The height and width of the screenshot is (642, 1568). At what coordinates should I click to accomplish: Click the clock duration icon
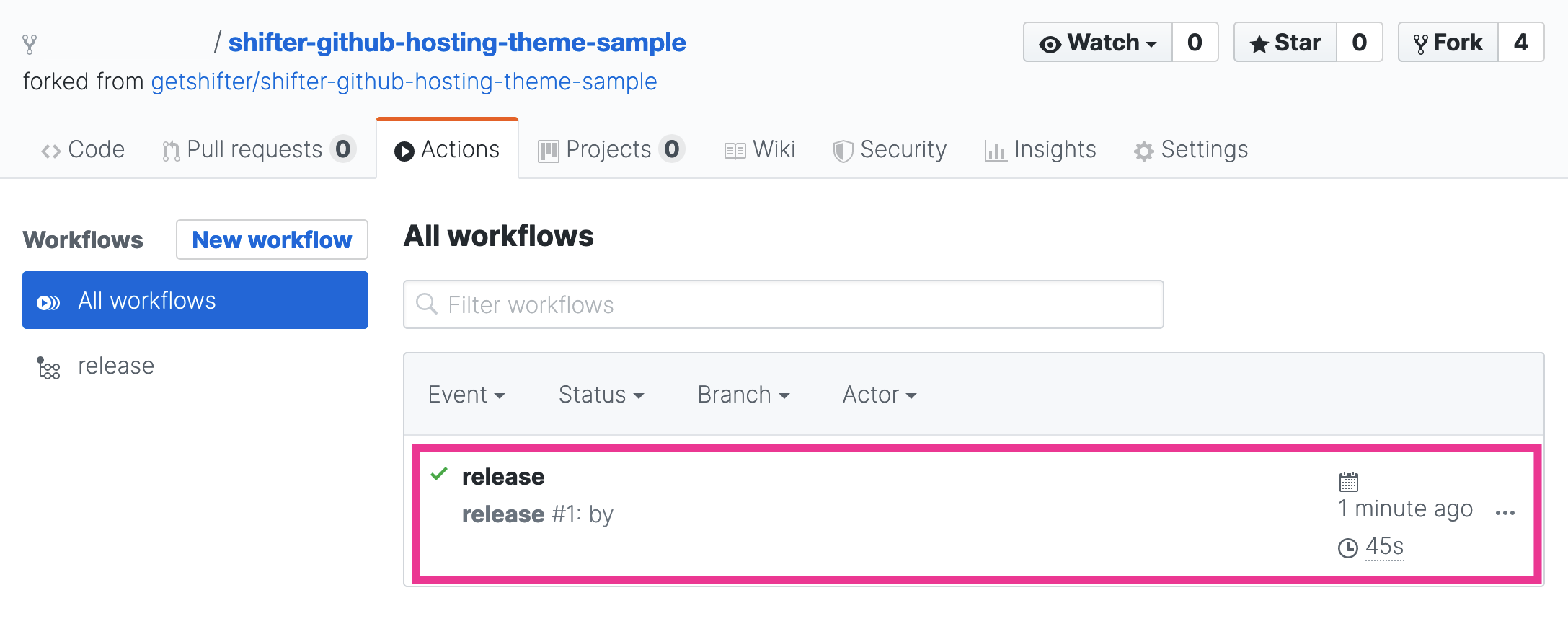click(x=1348, y=548)
